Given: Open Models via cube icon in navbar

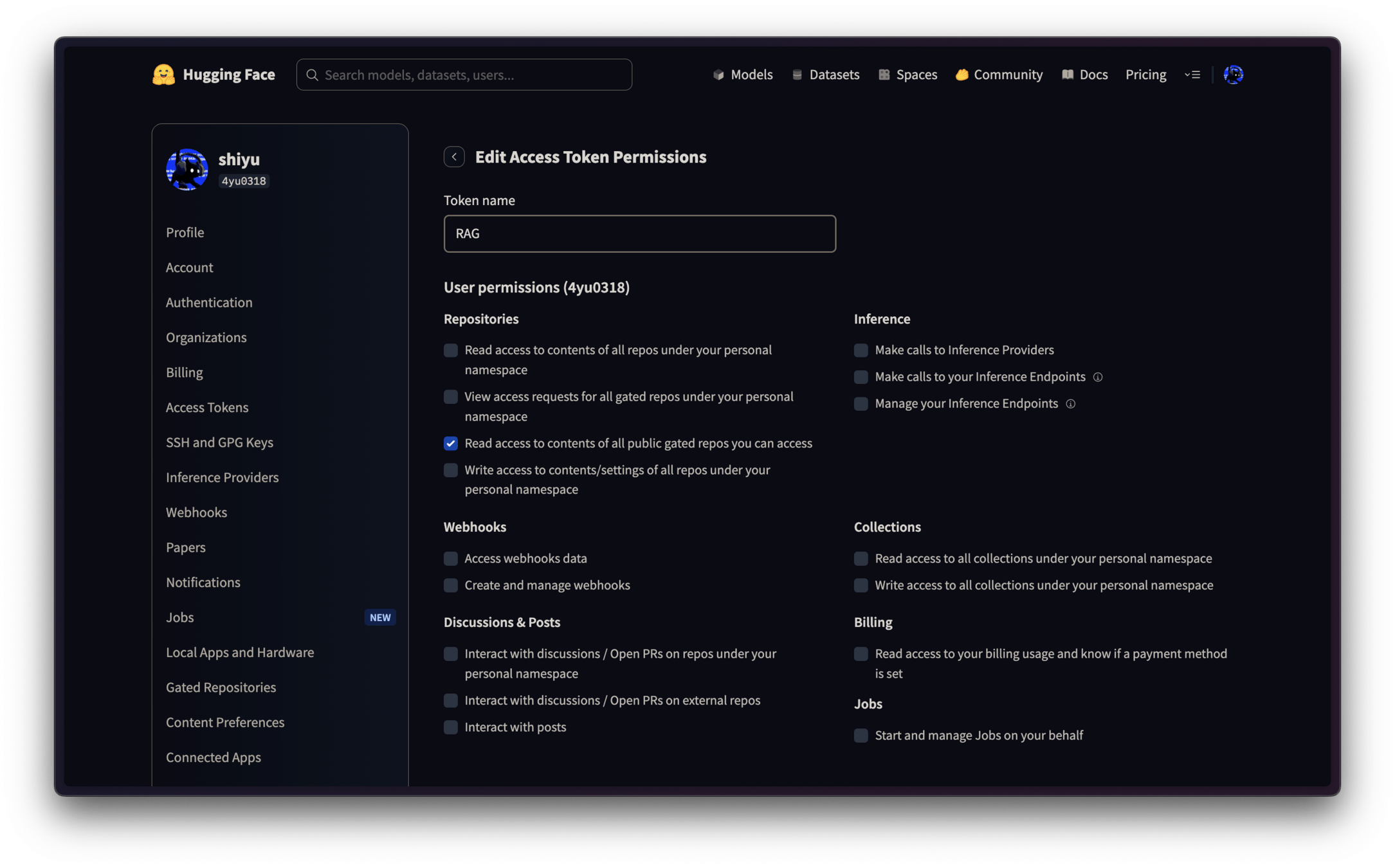Looking at the screenshot, I should click(x=718, y=75).
